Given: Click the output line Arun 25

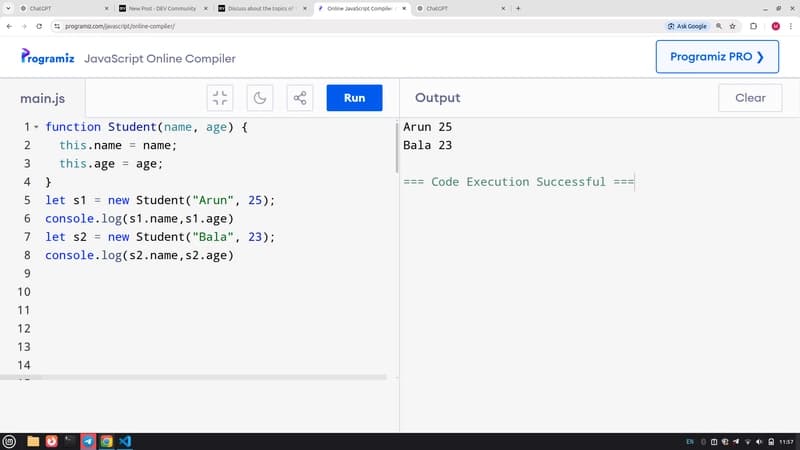Looking at the screenshot, I should tap(427, 127).
